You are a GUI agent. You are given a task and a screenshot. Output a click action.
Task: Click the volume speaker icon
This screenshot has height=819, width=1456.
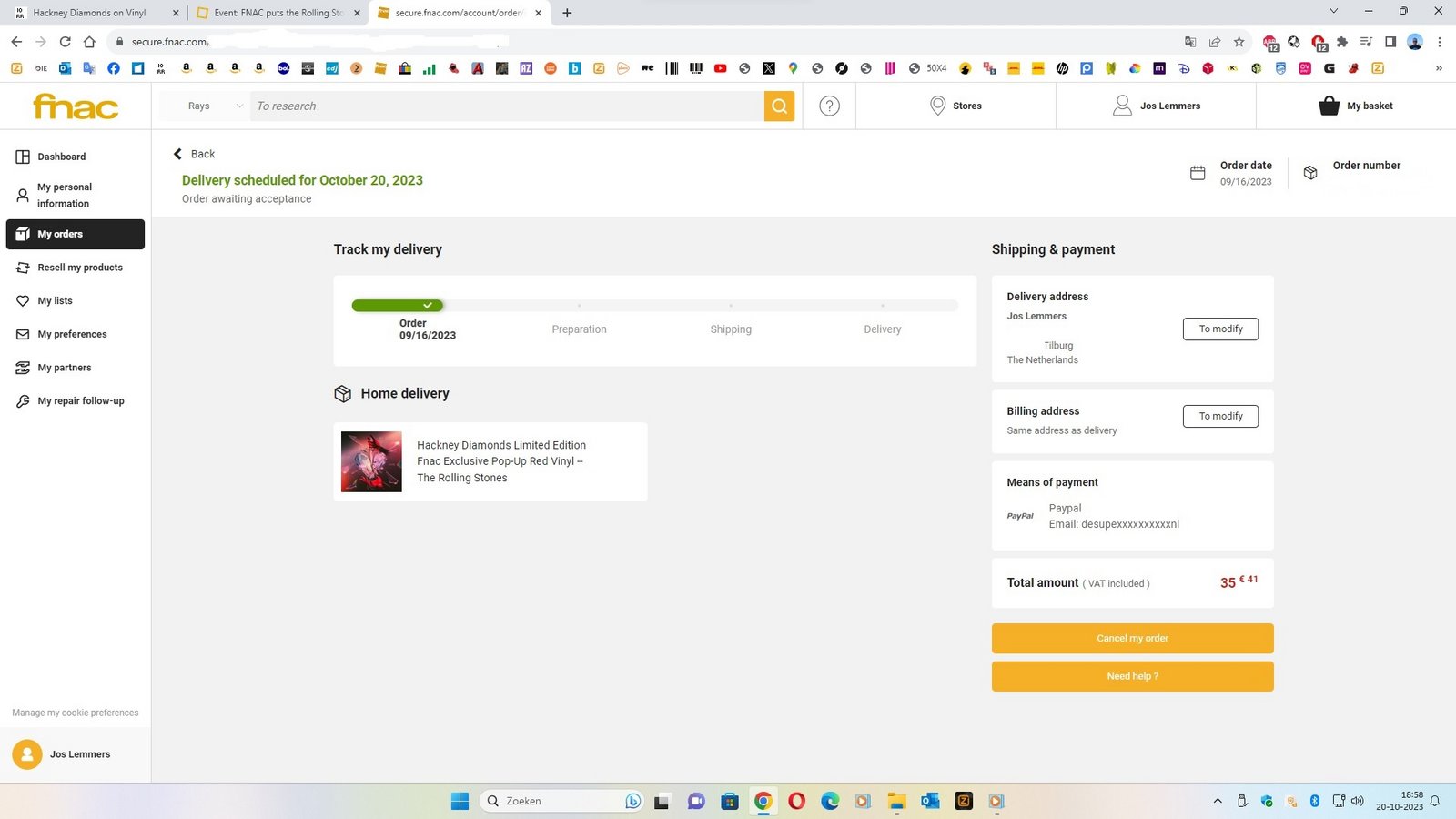pyautogui.click(x=1358, y=801)
